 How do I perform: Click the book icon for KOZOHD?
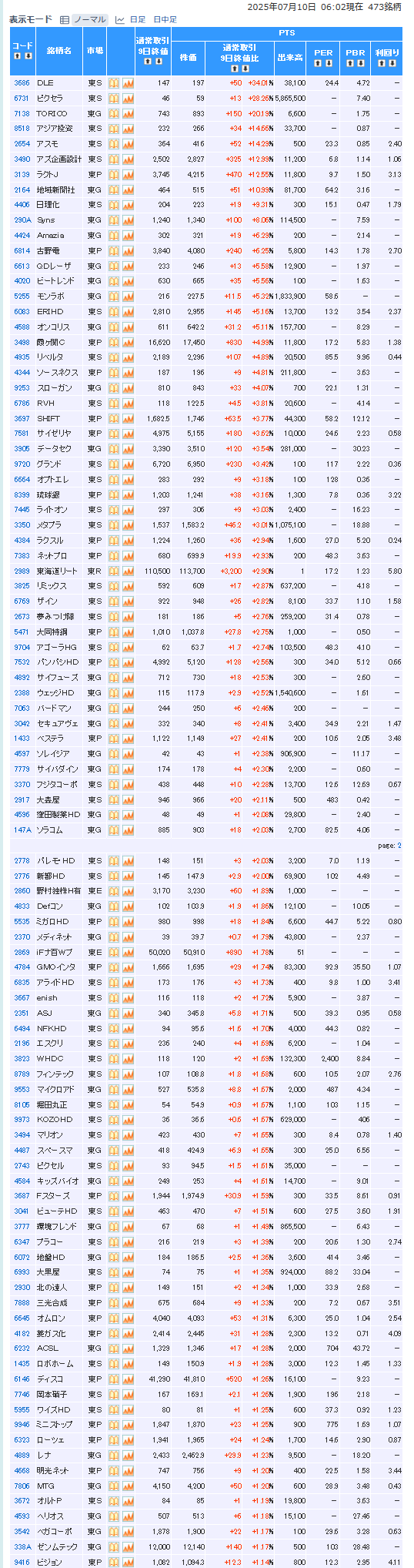point(113,1119)
